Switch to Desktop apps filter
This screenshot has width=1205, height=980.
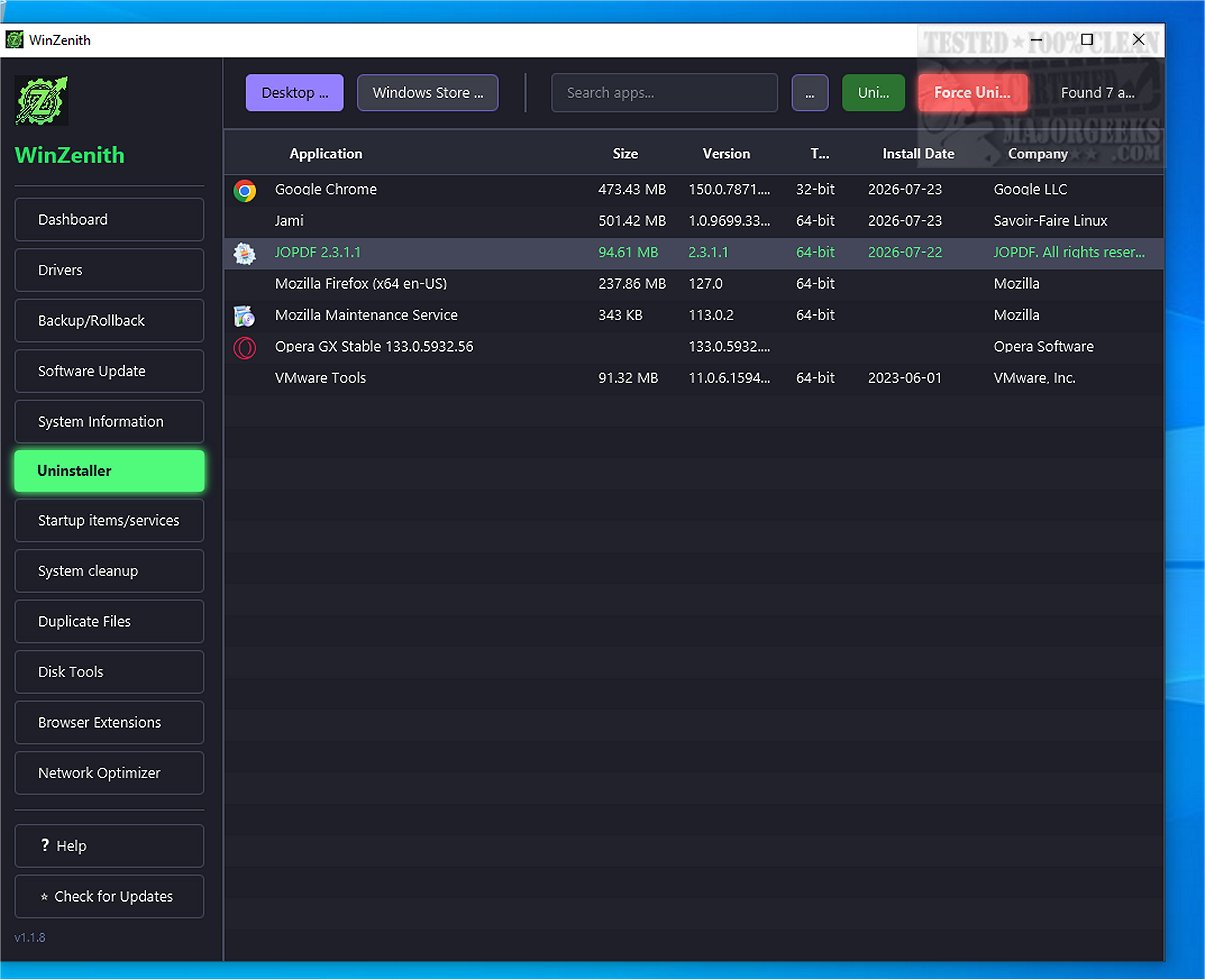click(295, 93)
